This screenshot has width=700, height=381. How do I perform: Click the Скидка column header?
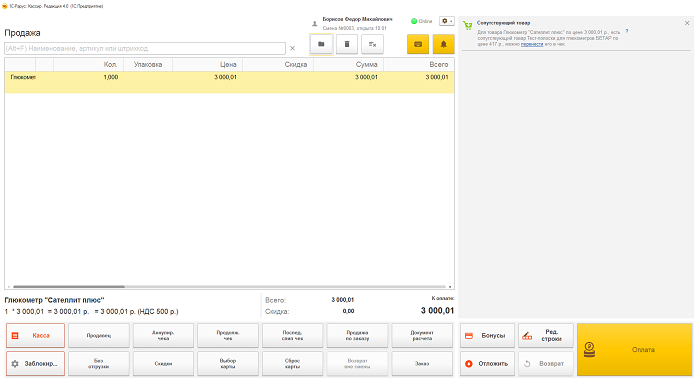278,64
